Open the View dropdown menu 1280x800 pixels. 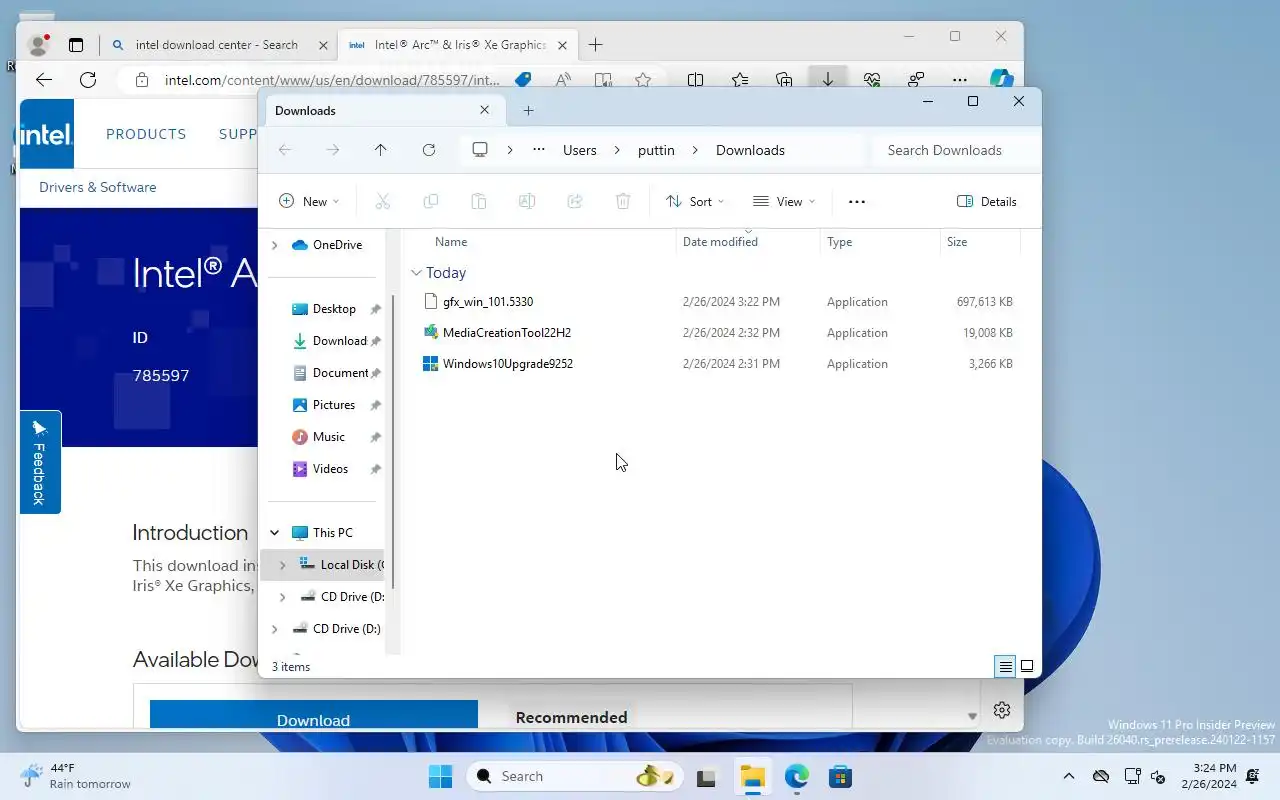[x=784, y=201]
